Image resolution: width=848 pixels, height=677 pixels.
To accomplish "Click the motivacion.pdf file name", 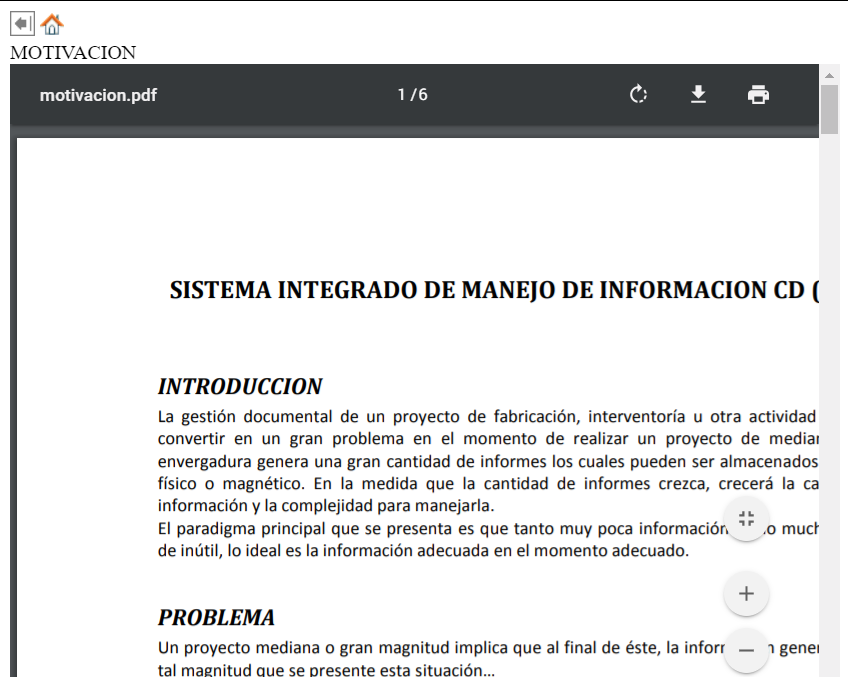I will click(98, 95).
